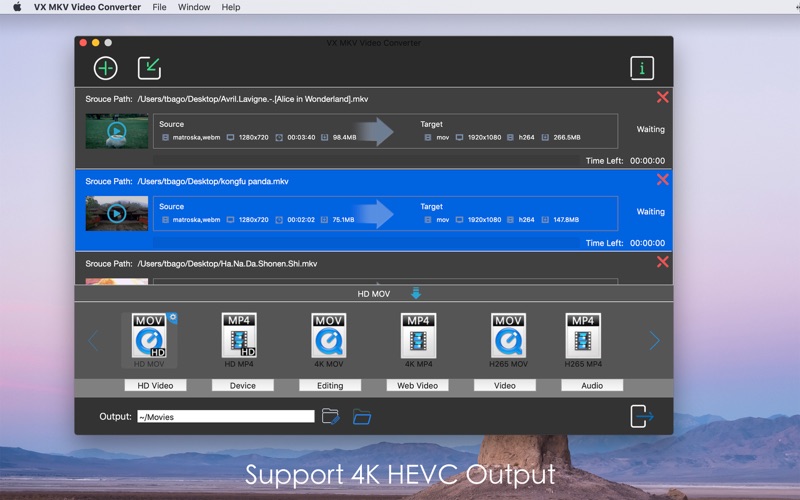800x500 pixels.
Task: Switch to the Editing category tab
Action: coord(330,385)
